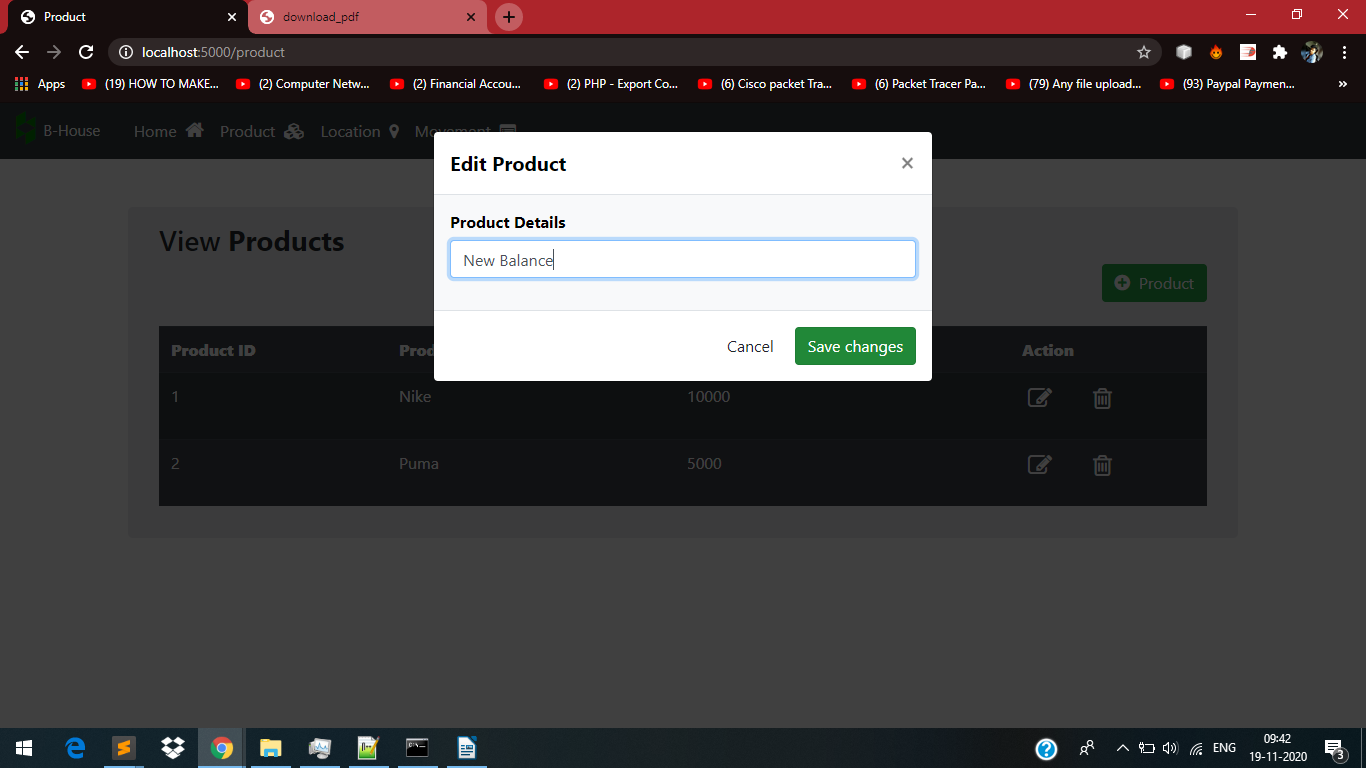The width and height of the screenshot is (1366, 768).
Task: Open the volume control in system tray
Action: [1171, 748]
